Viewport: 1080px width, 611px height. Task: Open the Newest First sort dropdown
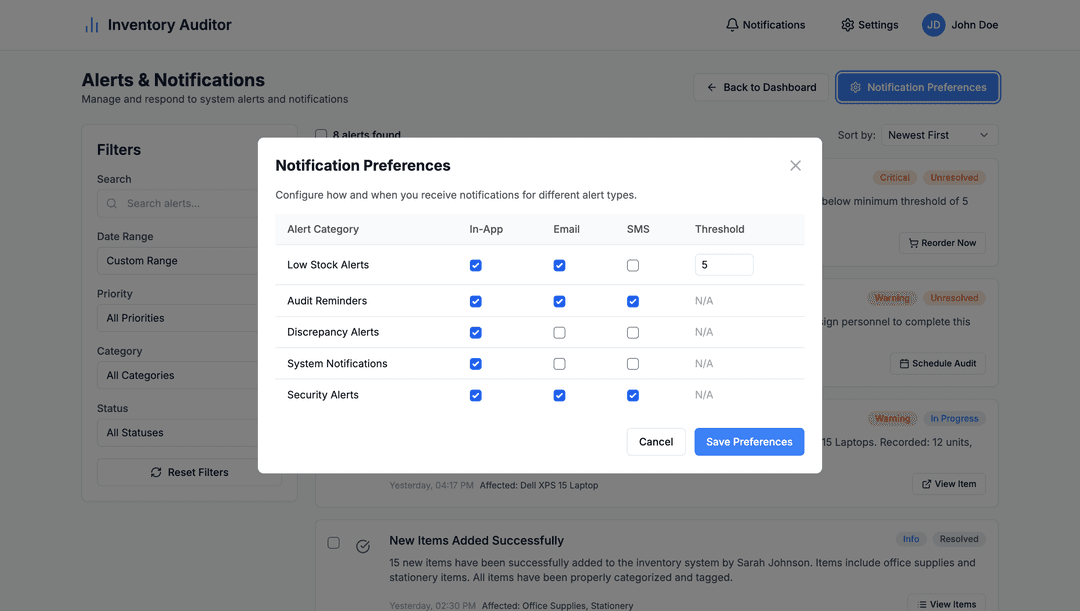click(x=938, y=134)
